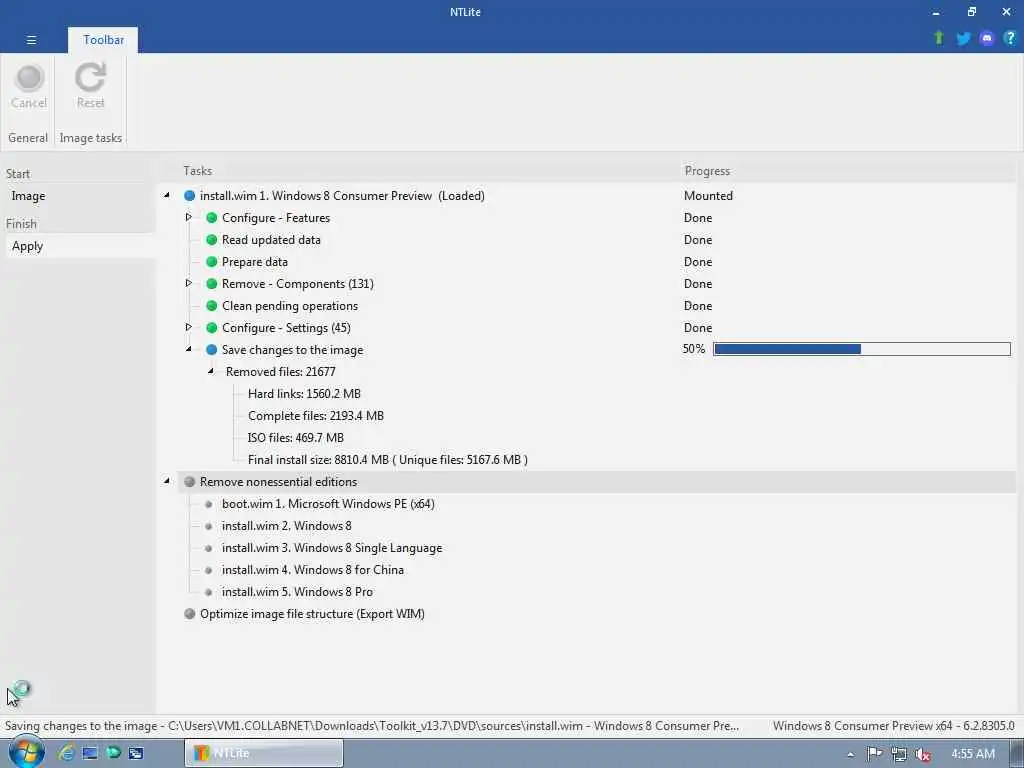This screenshot has width=1024, height=768.
Task: Click Windows 8 Consumer Preview x64 status text
Action: click(x=893, y=726)
